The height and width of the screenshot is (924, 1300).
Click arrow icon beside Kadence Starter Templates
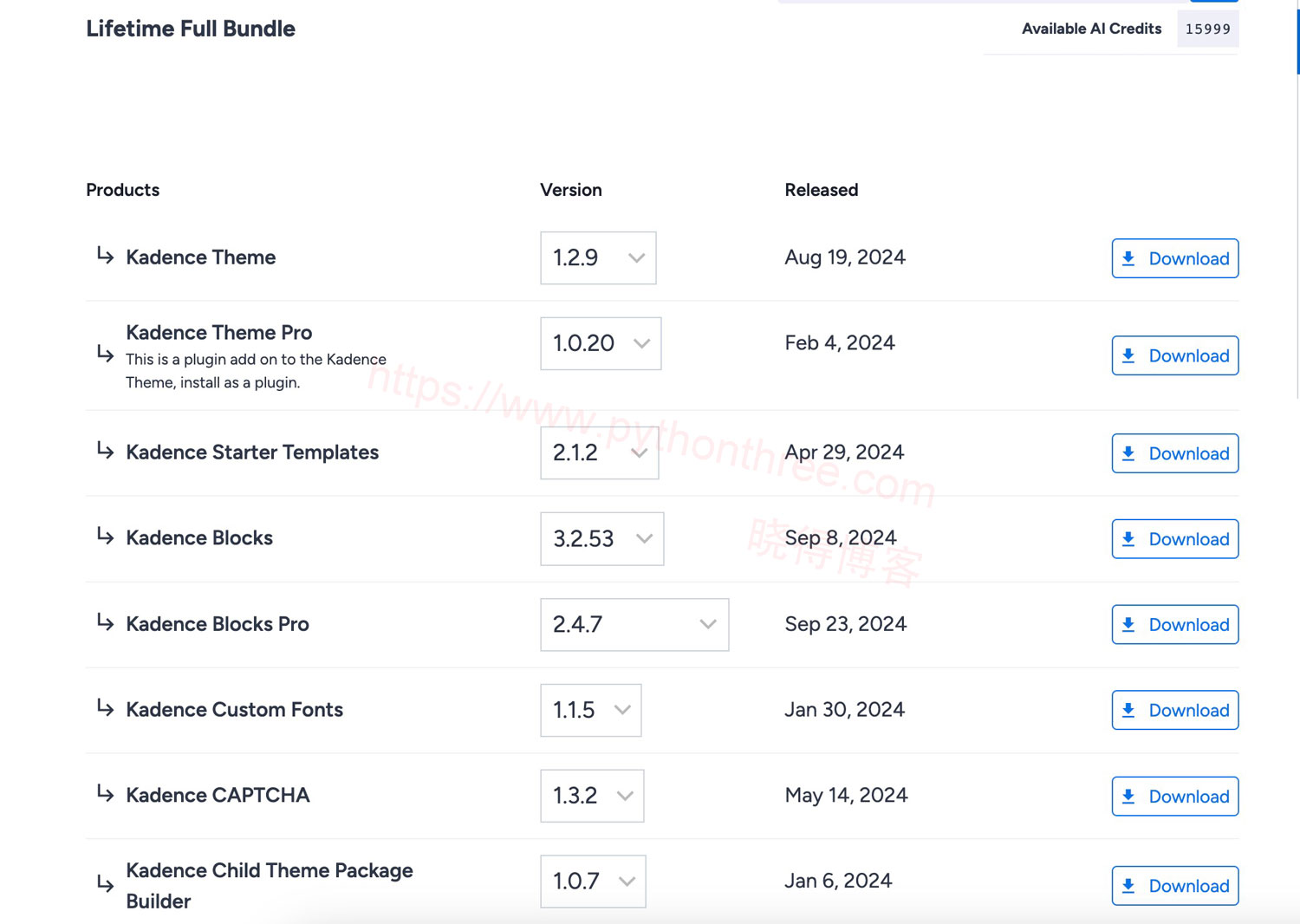pyautogui.click(x=105, y=451)
